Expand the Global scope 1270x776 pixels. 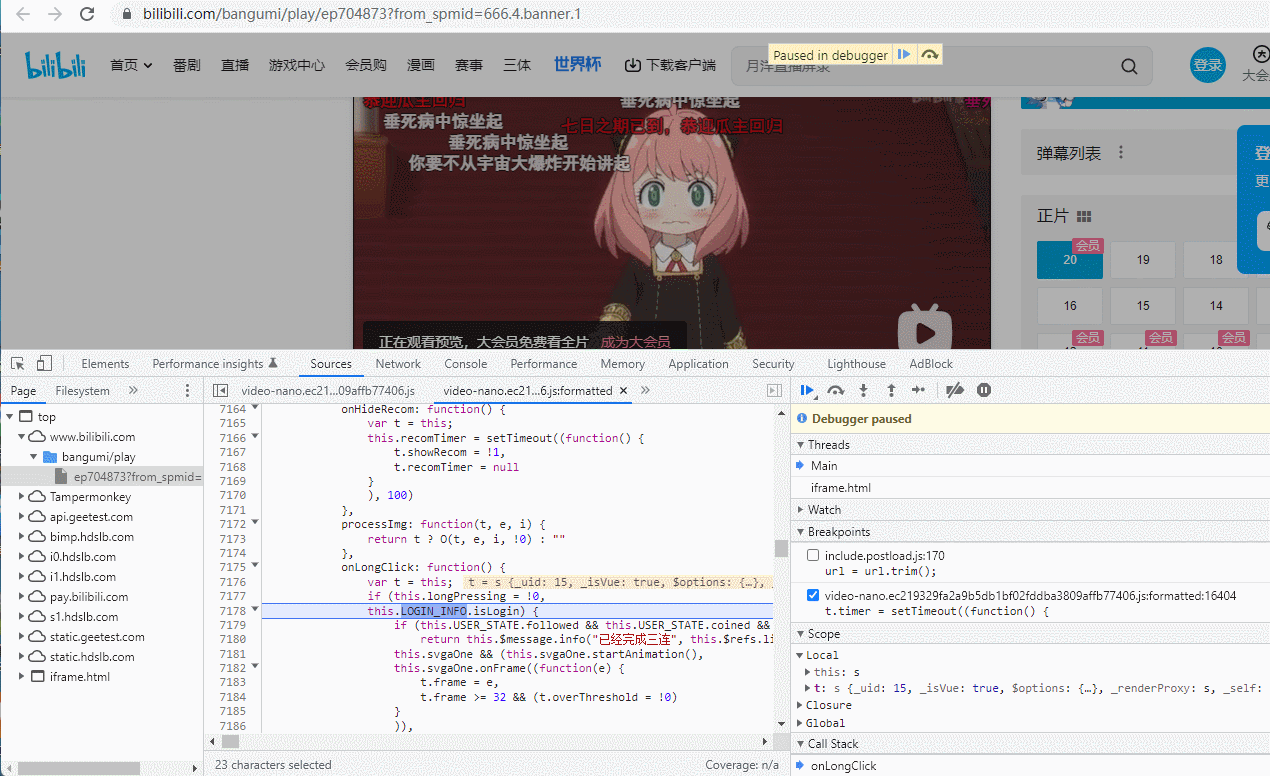coord(800,723)
